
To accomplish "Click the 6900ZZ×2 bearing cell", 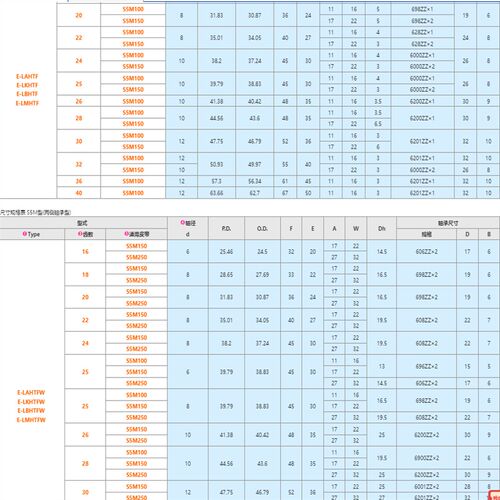I will tap(427, 458).
